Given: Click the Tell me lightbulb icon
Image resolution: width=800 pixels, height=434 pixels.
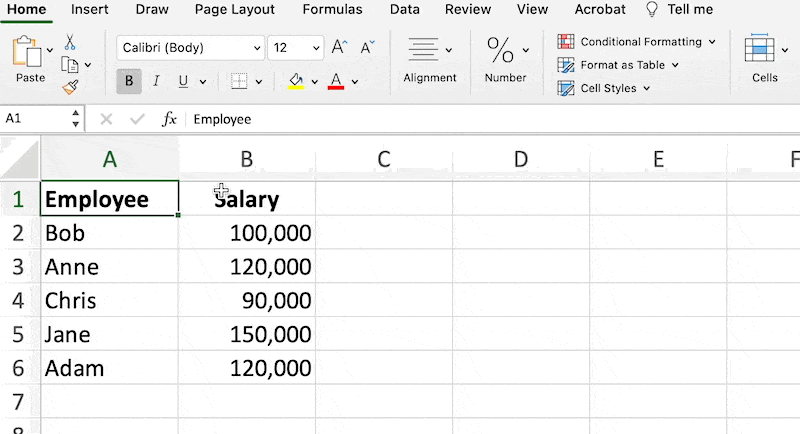Looking at the screenshot, I should [x=652, y=9].
